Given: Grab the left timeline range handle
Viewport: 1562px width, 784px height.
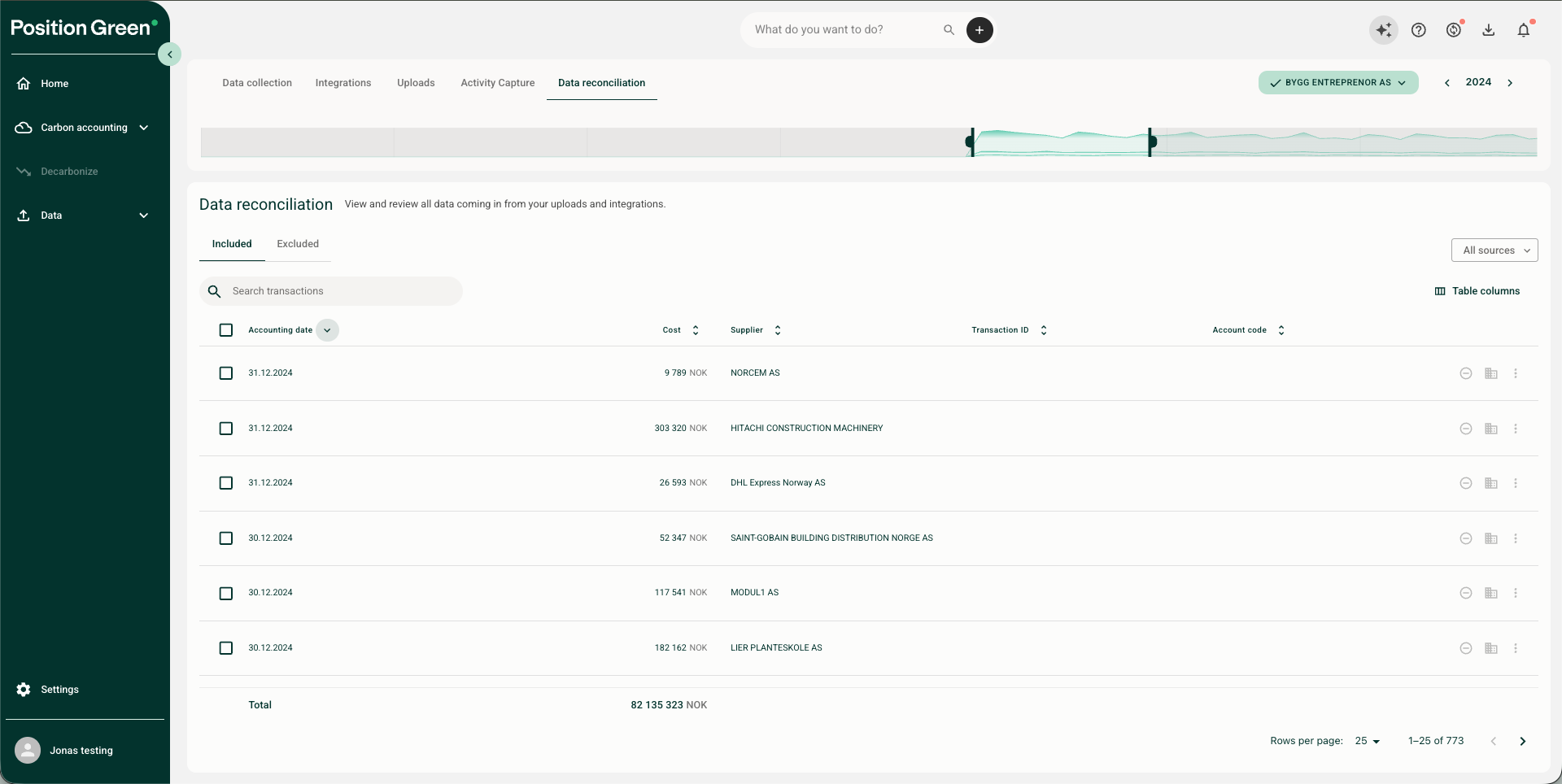Looking at the screenshot, I should tap(971, 142).
